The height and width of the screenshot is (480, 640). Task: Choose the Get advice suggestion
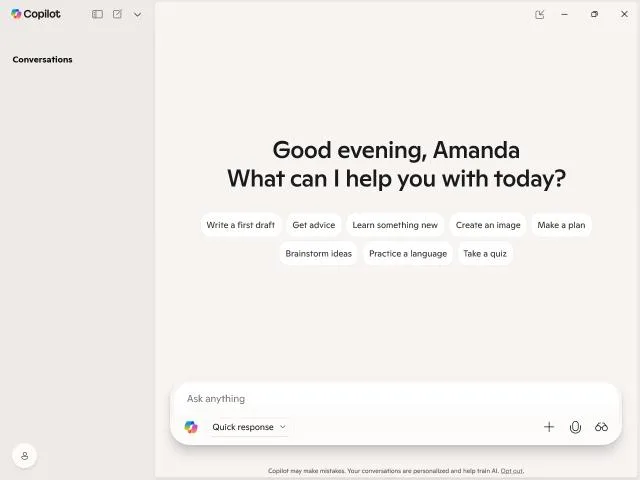(x=313, y=225)
